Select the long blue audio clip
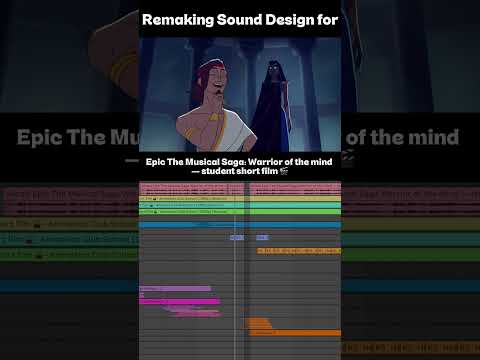The image size is (480, 360). (x=240, y=225)
